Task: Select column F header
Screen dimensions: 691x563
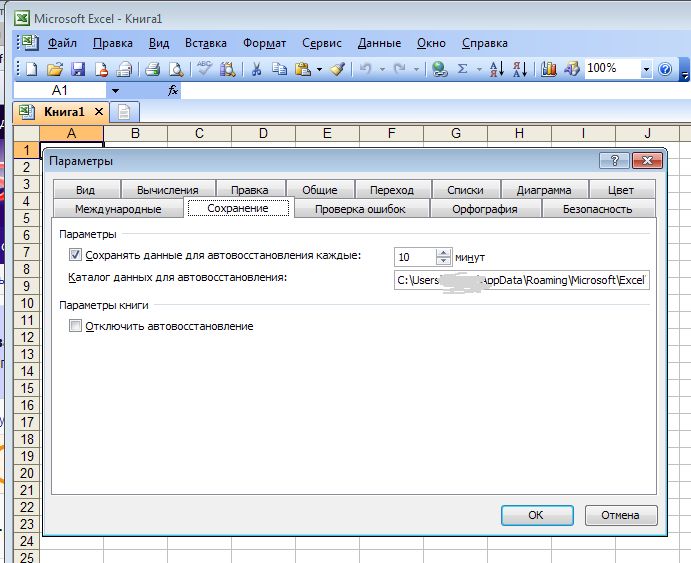Action: coord(391,133)
